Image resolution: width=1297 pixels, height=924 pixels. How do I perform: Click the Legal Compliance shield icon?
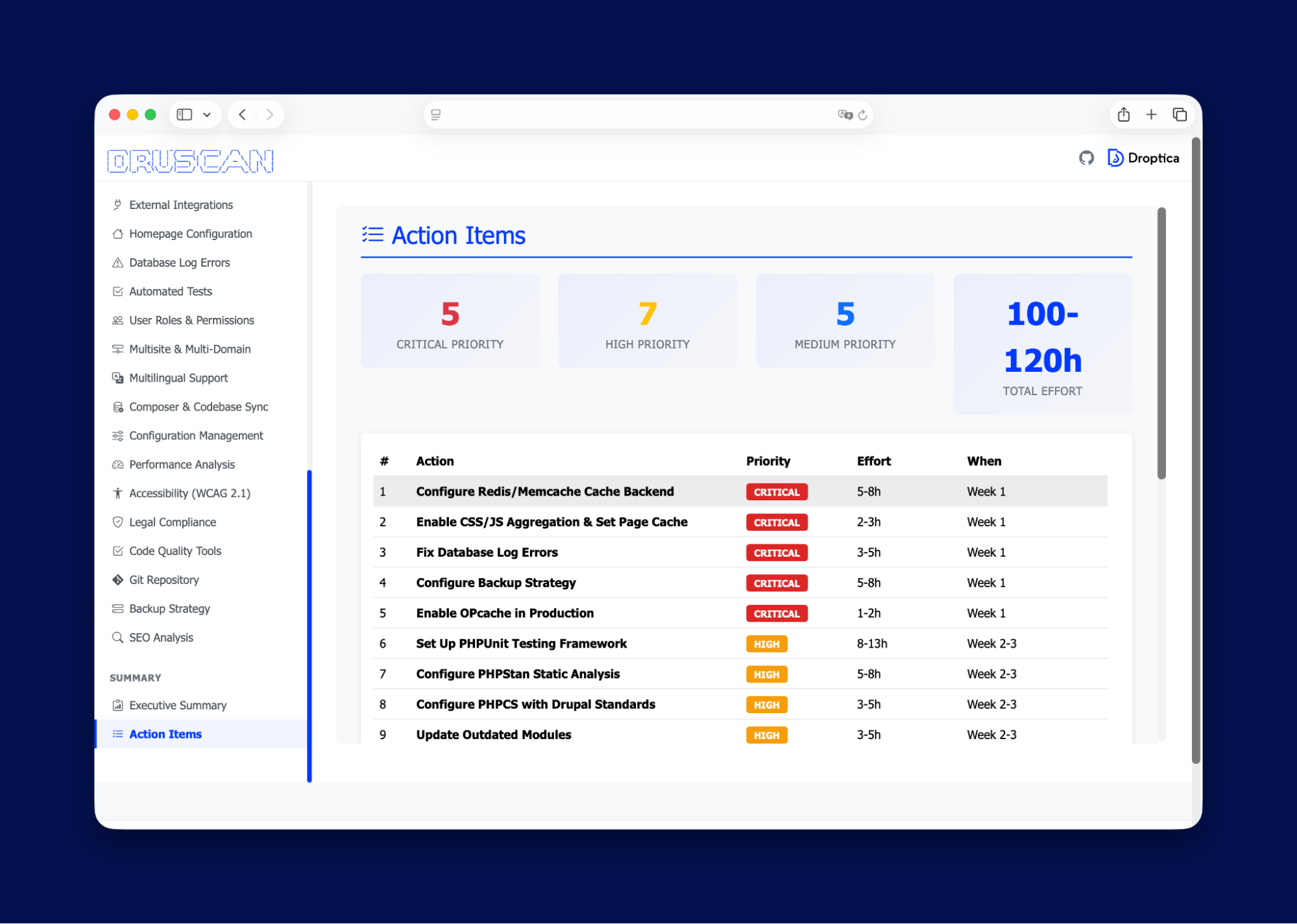[x=117, y=522]
